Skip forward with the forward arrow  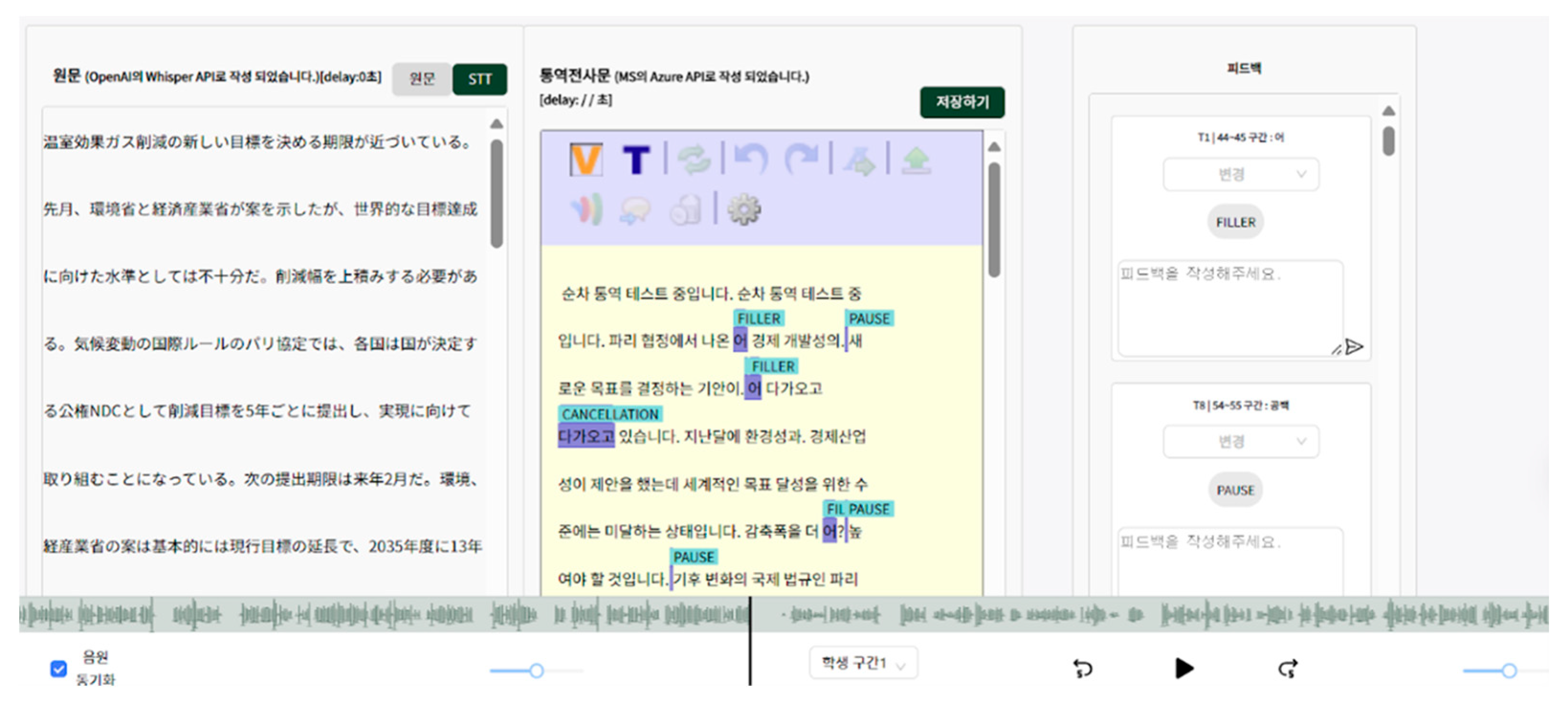tap(1288, 669)
